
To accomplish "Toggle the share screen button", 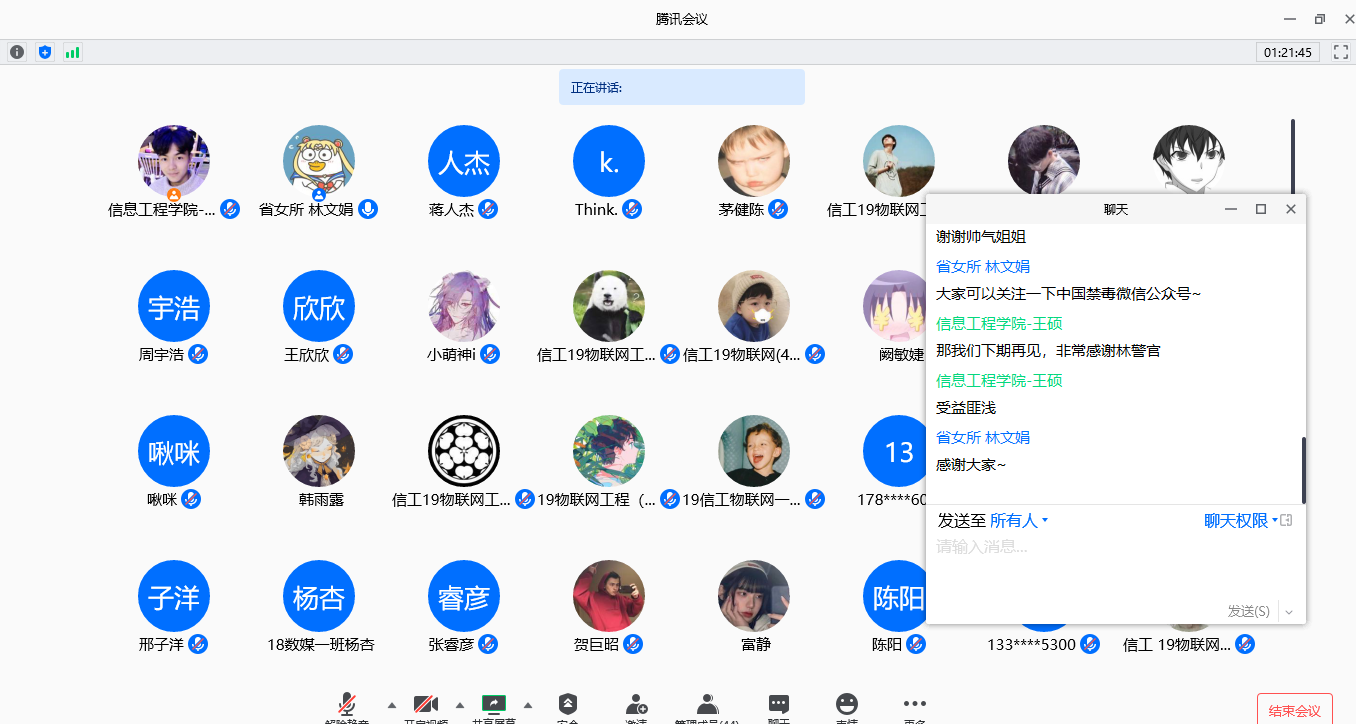I will coord(494,706).
